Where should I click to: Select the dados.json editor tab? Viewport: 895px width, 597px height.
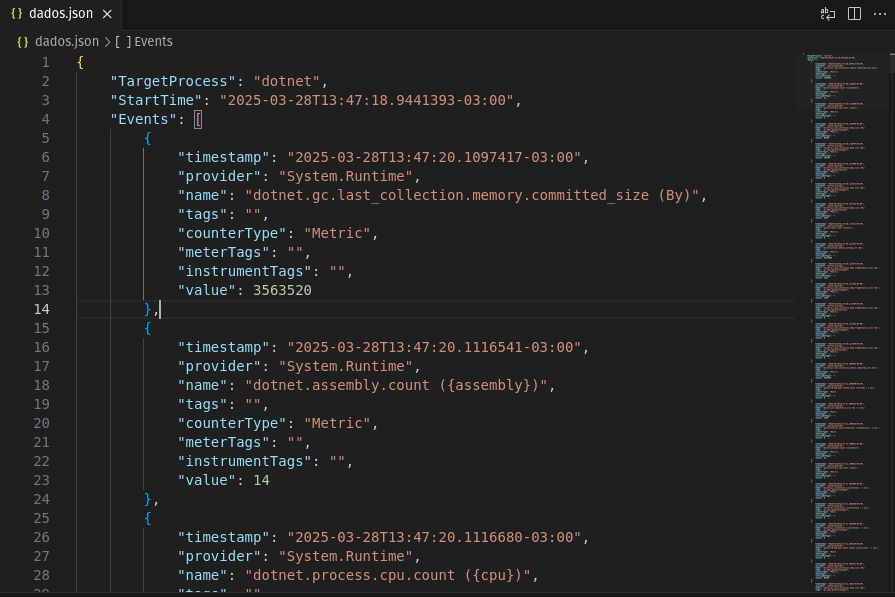coord(61,14)
